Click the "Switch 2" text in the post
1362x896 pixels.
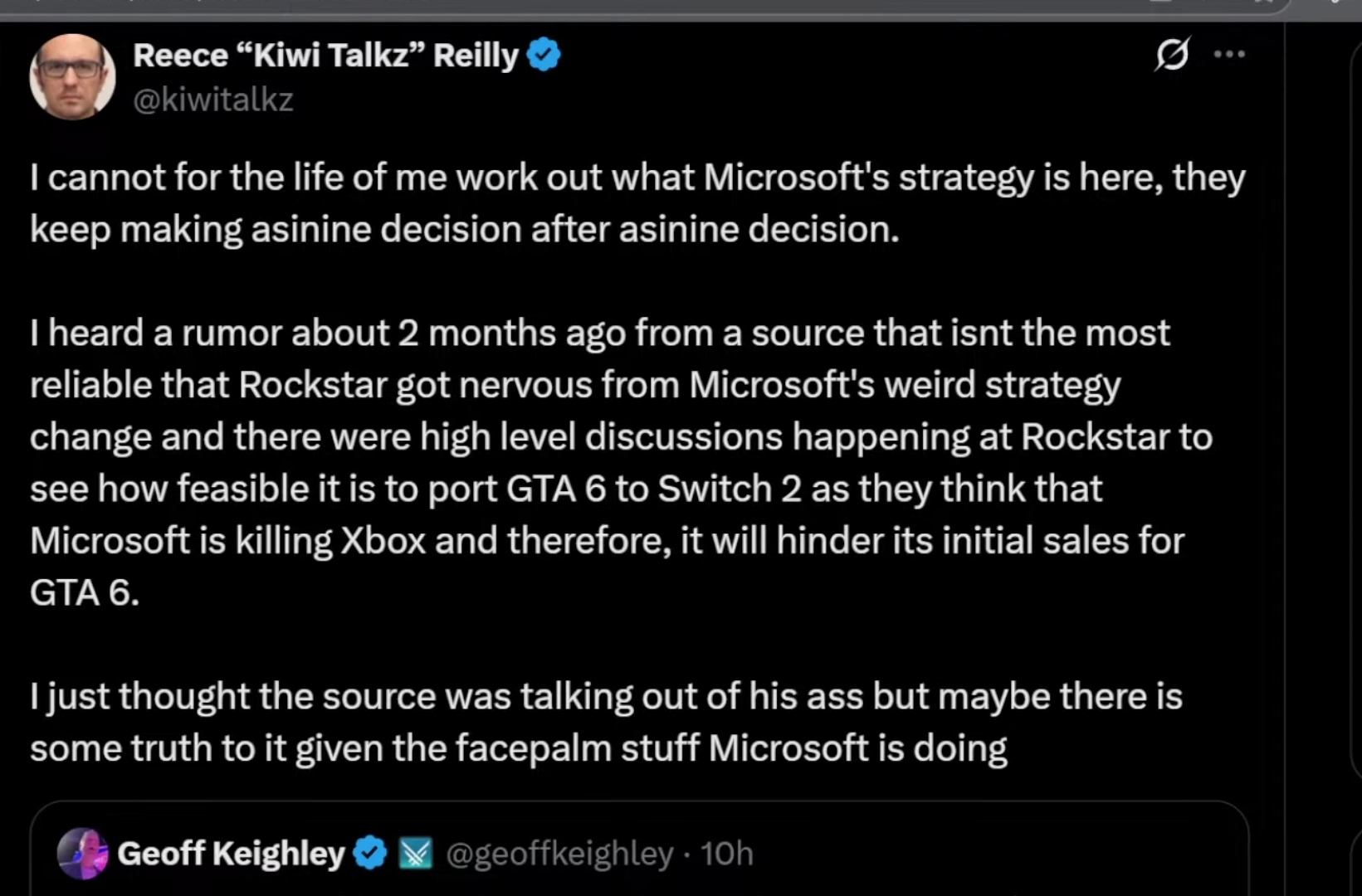pyautogui.click(x=730, y=489)
